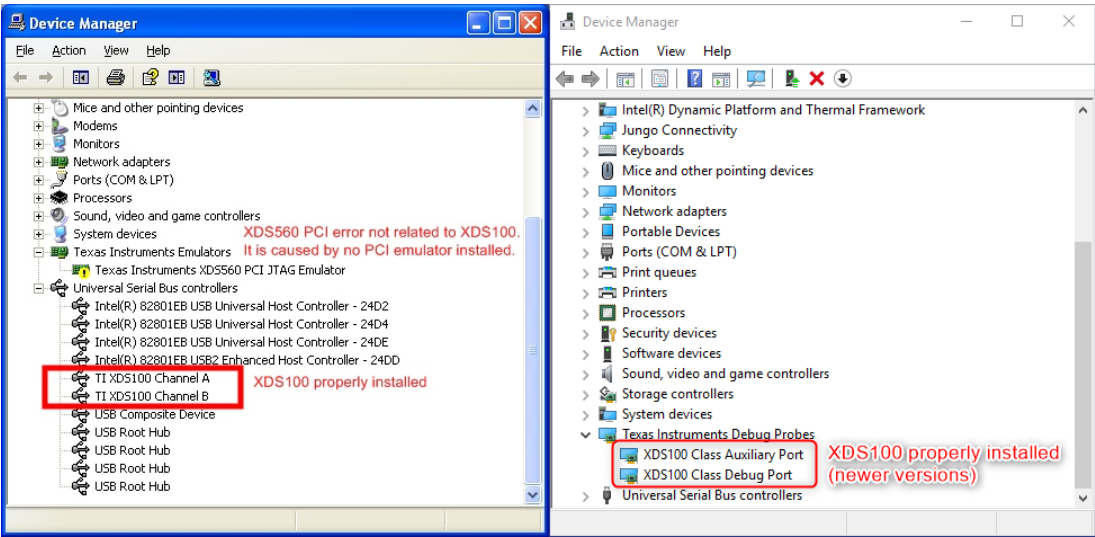Click Sound, video controllers icon in left window
The height and width of the screenshot is (537, 1095).
(60, 216)
